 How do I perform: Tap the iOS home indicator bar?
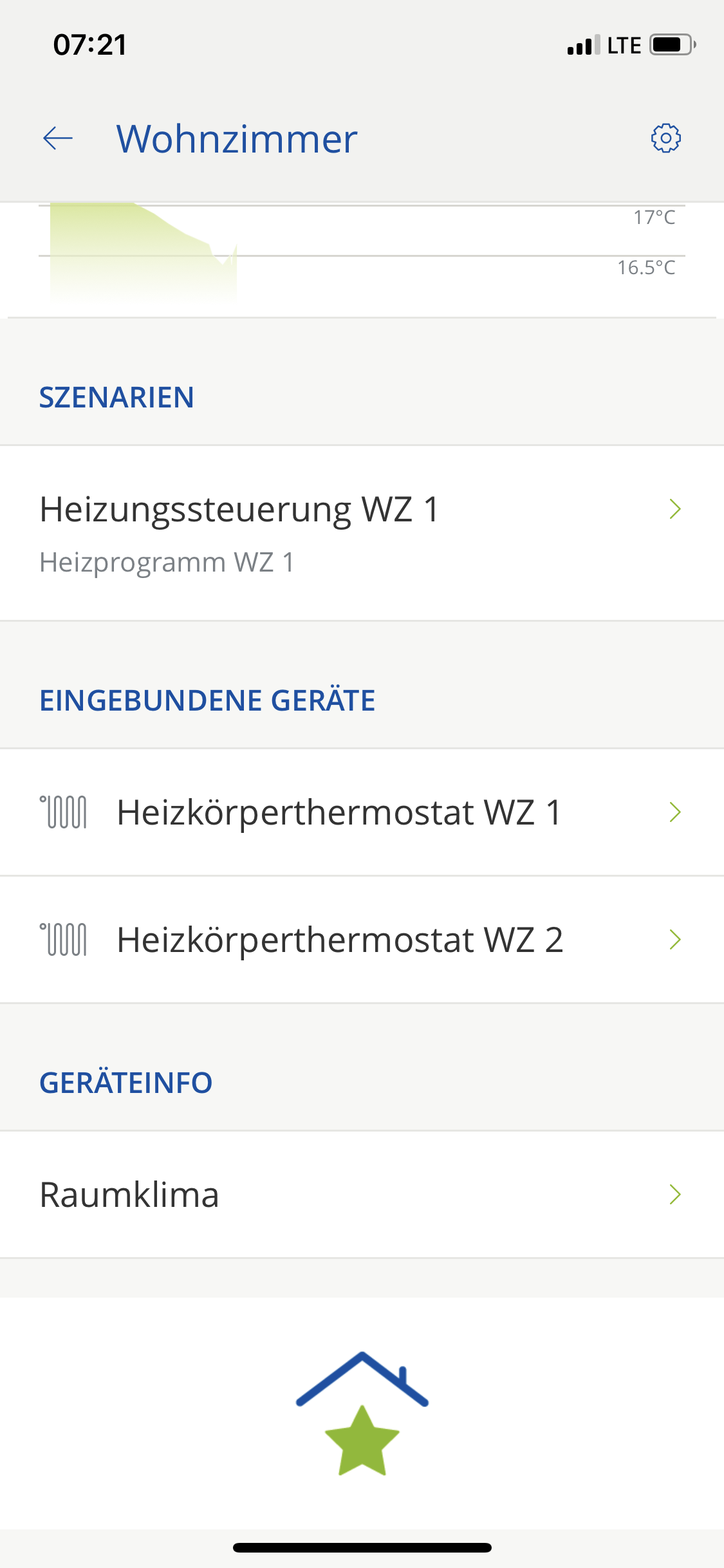pyautogui.click(x=362, y=1547)
